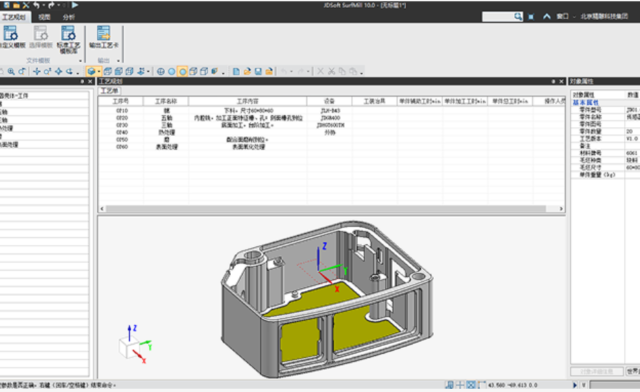This screenshot has width=640, height=392.
Task: Click the play arrow in the title bar
Action: tap(75, 5)
